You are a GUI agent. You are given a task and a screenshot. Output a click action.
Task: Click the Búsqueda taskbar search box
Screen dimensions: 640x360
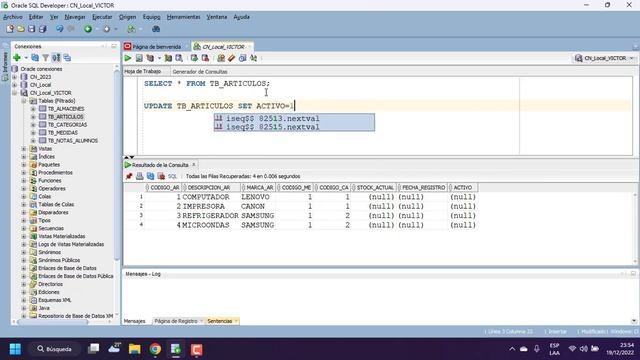(x=54, y=349)
